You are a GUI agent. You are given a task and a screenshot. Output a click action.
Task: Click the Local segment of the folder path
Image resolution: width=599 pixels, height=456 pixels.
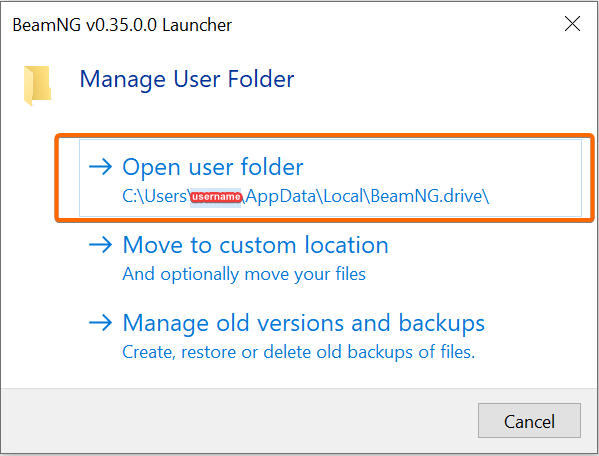tap(343, 196)
